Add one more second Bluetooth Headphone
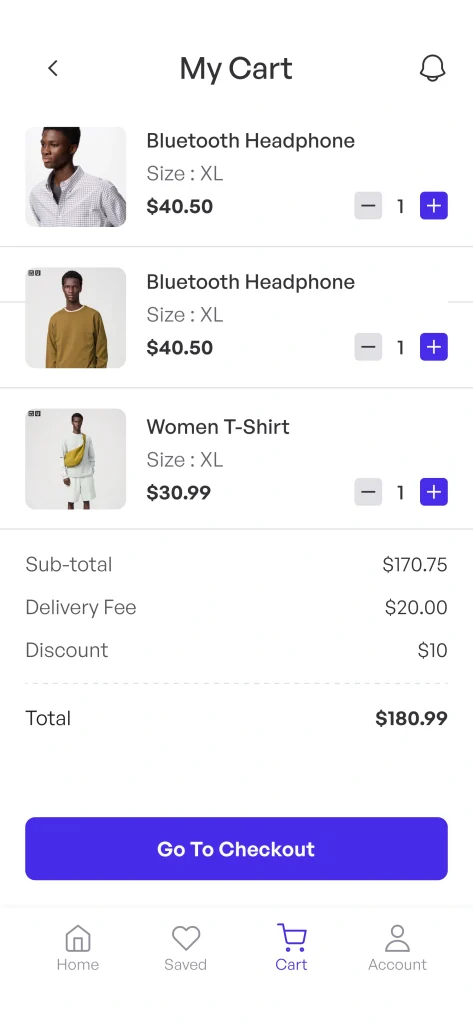473x1024 pixels. (x=434, y=347)
